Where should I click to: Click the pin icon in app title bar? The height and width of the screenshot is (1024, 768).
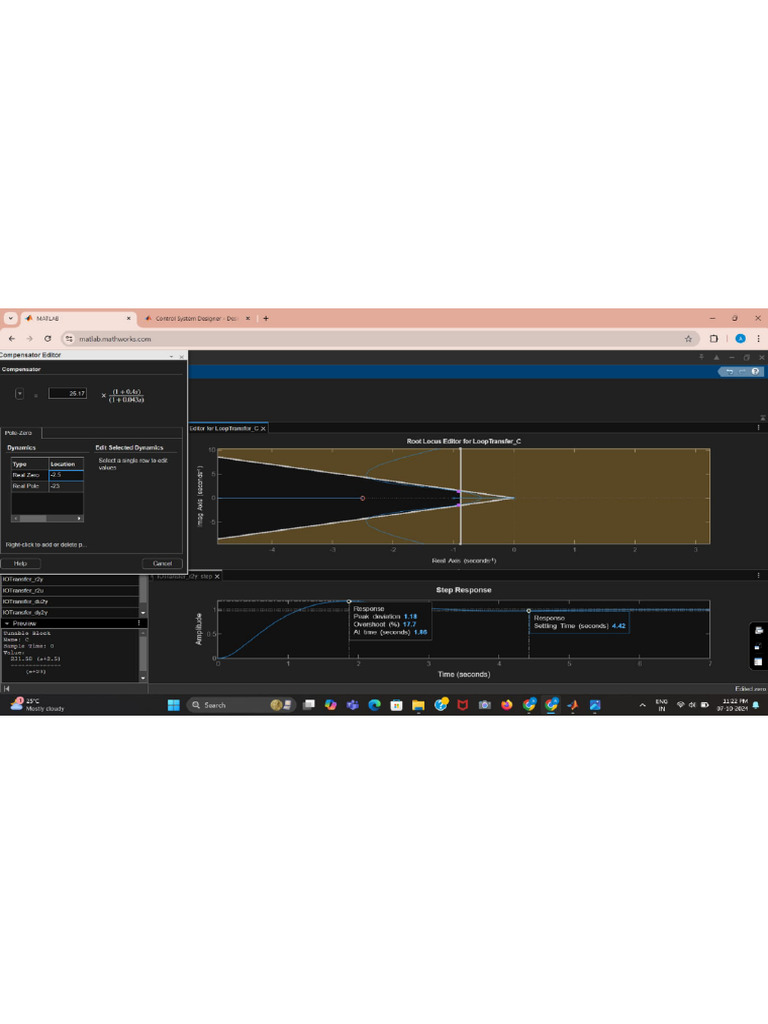pyautogui.click(x=701, y=357)
